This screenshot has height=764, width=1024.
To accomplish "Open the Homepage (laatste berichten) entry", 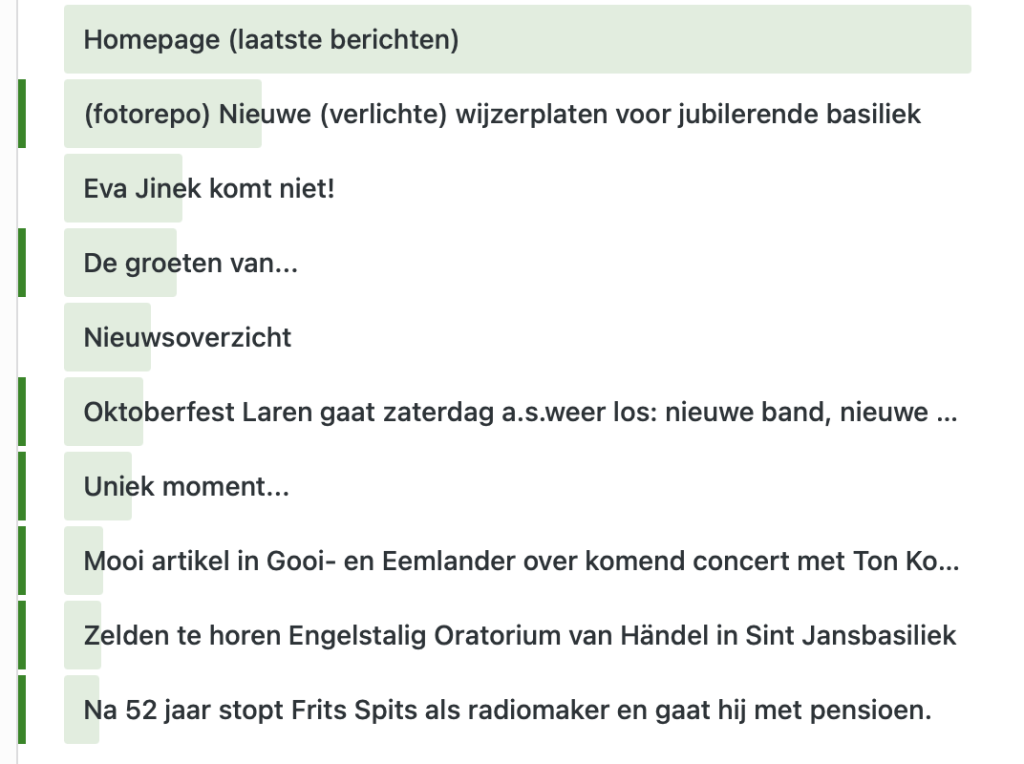I will coord(271,40).
